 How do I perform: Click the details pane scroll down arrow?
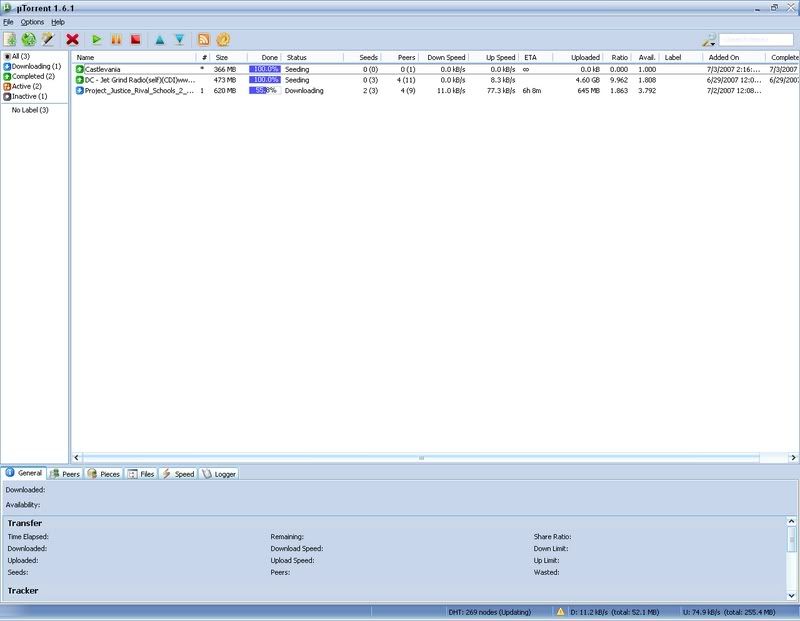tap(791, 595)
